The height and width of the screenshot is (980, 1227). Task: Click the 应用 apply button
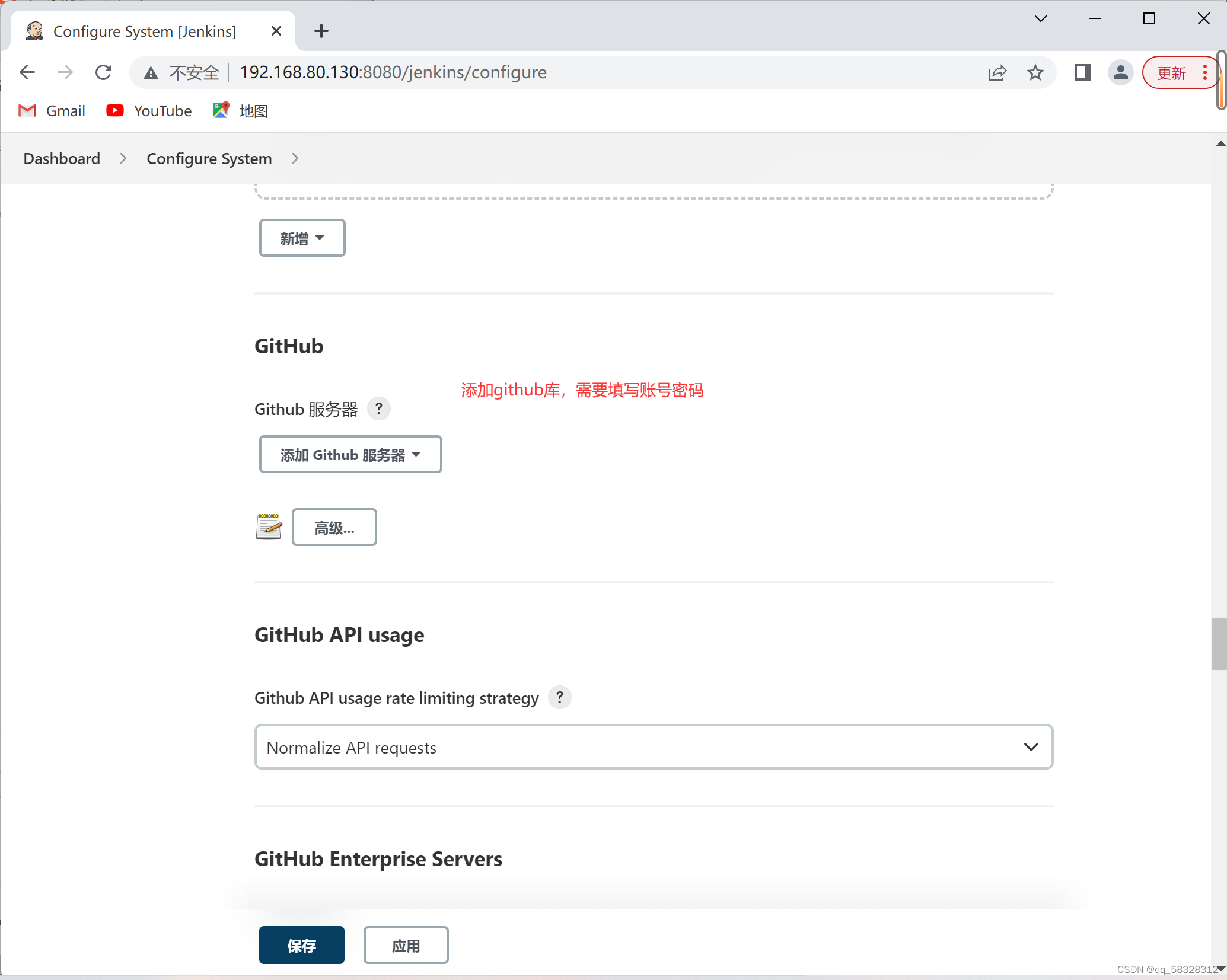(x=406, y=945)
